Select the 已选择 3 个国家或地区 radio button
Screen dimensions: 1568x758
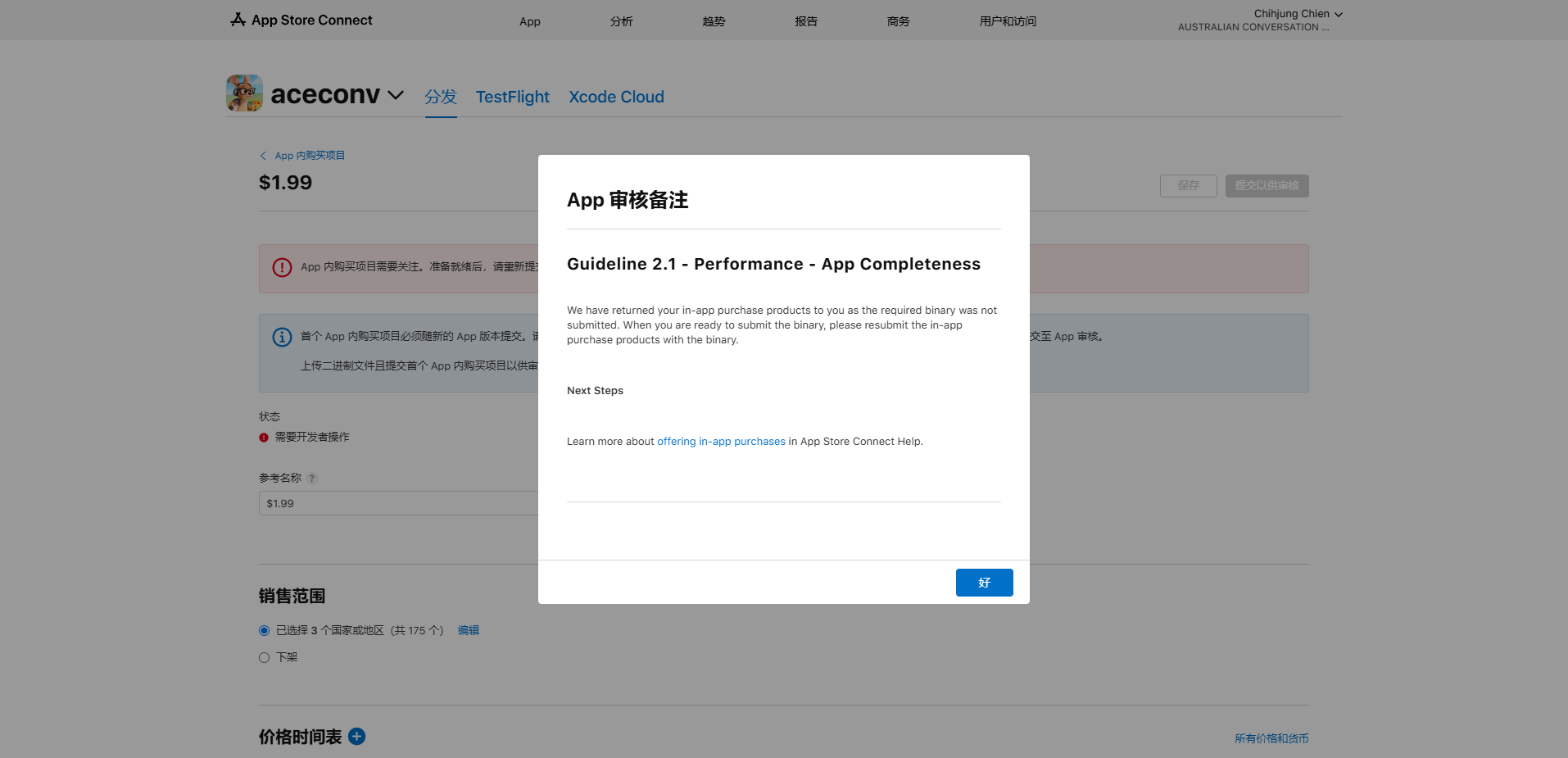click(264, 631)
